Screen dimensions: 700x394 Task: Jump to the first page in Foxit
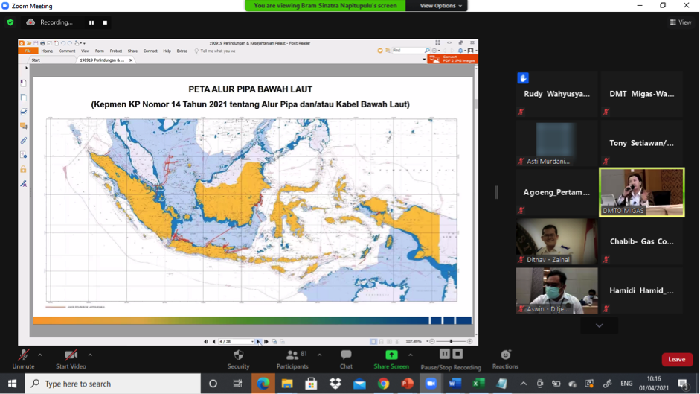[206, 341]
